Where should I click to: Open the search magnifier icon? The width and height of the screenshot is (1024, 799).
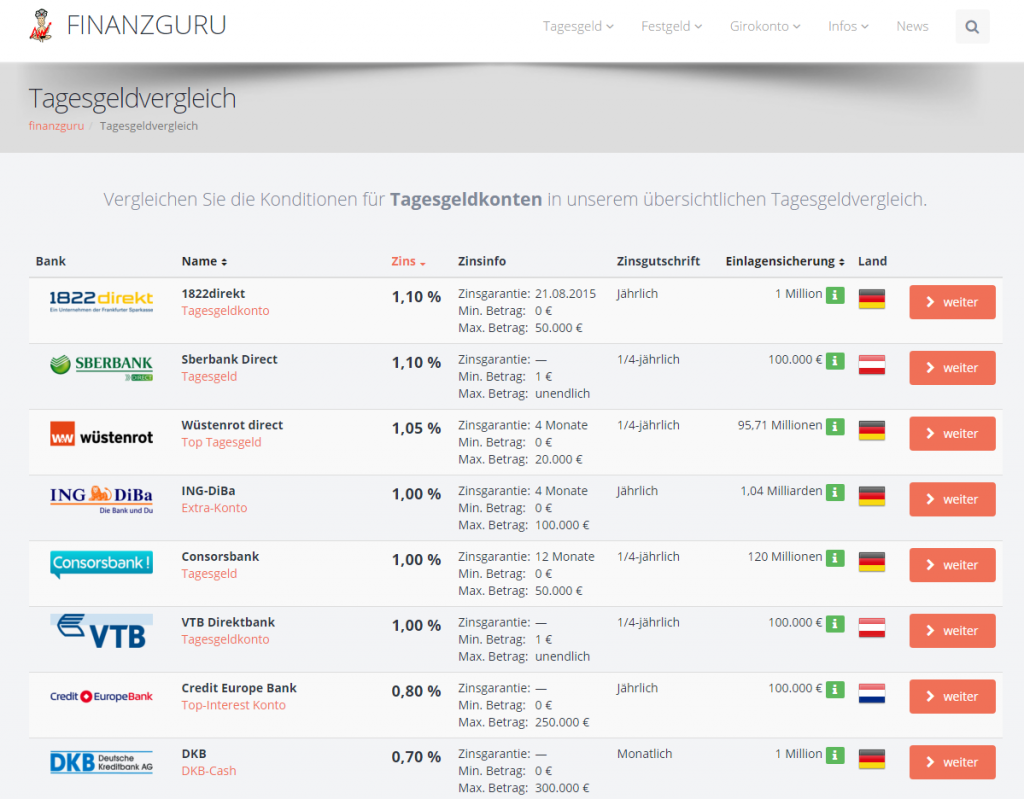(x=972, y=27)
